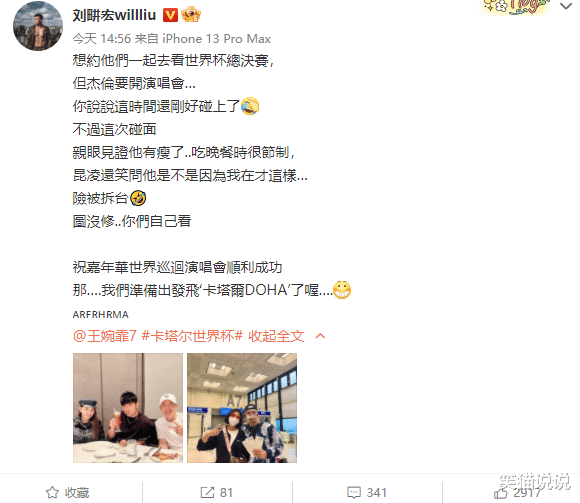Open the dinner table photo thumbnail
This screenshot has width=580, height=503.
tap(128, 408)
